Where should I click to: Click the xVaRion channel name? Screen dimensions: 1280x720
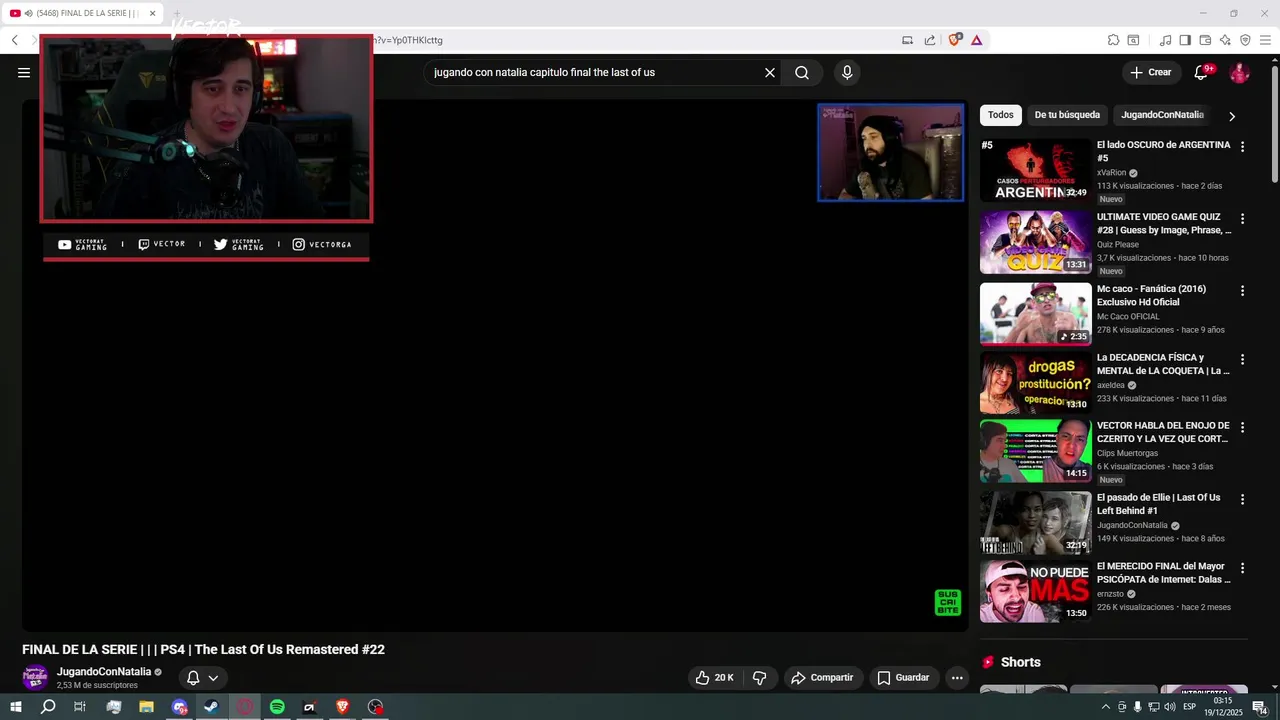1111,173
